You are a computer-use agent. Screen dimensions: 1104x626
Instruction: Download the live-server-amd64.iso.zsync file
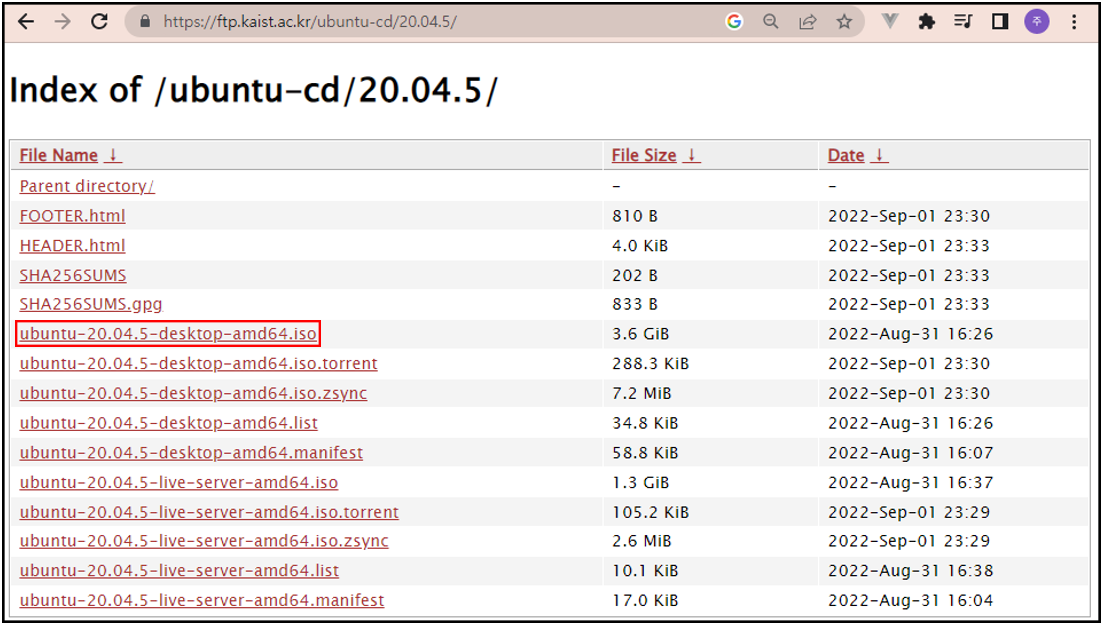click(x=204, y=541)
